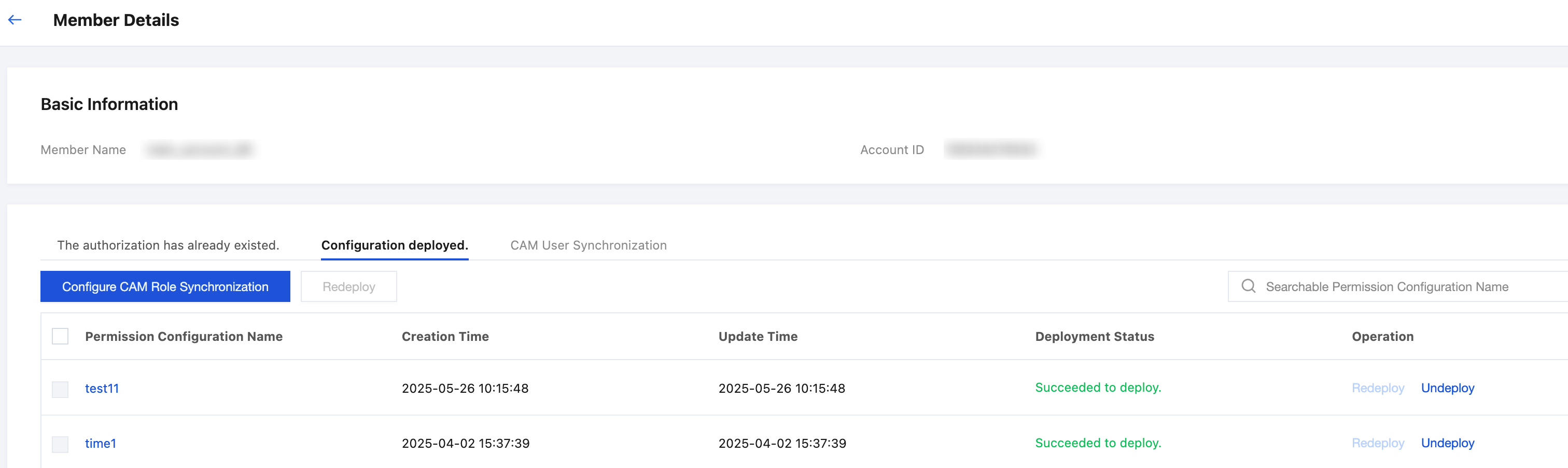
Task: Undeploy the time1 configuration
Action: pos(1447,443)
